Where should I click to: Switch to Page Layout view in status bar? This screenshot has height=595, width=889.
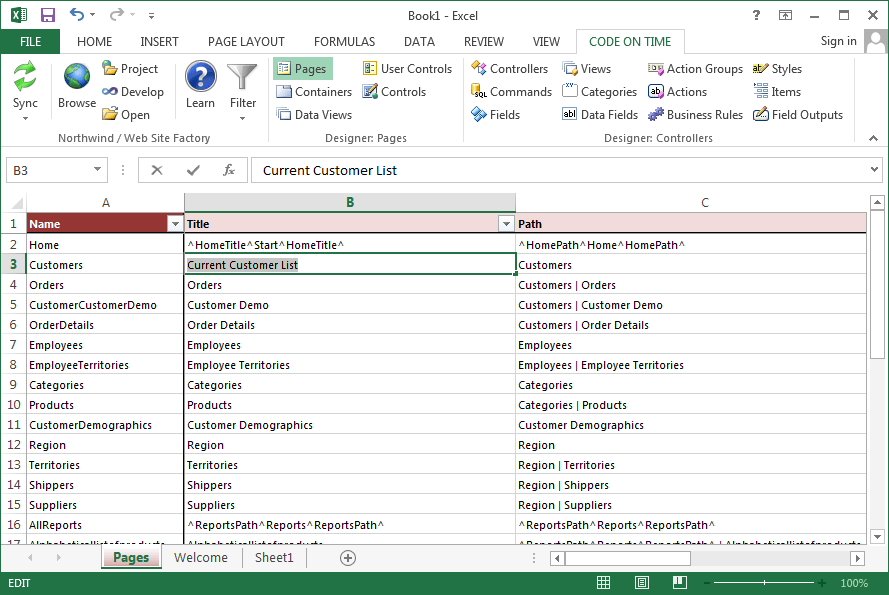coord(641,582)
